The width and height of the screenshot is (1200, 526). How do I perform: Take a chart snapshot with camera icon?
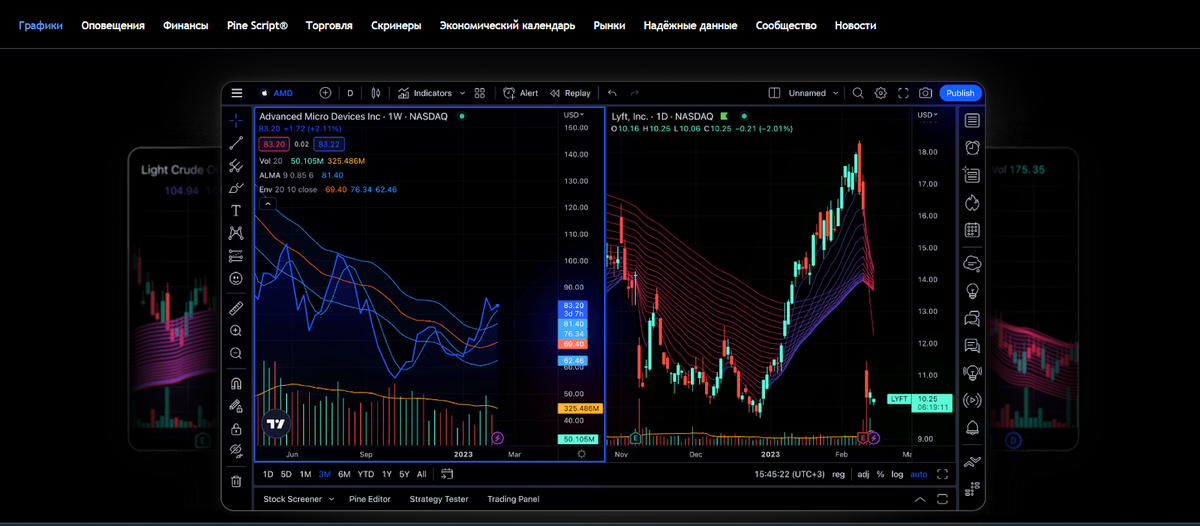point(925,93)
